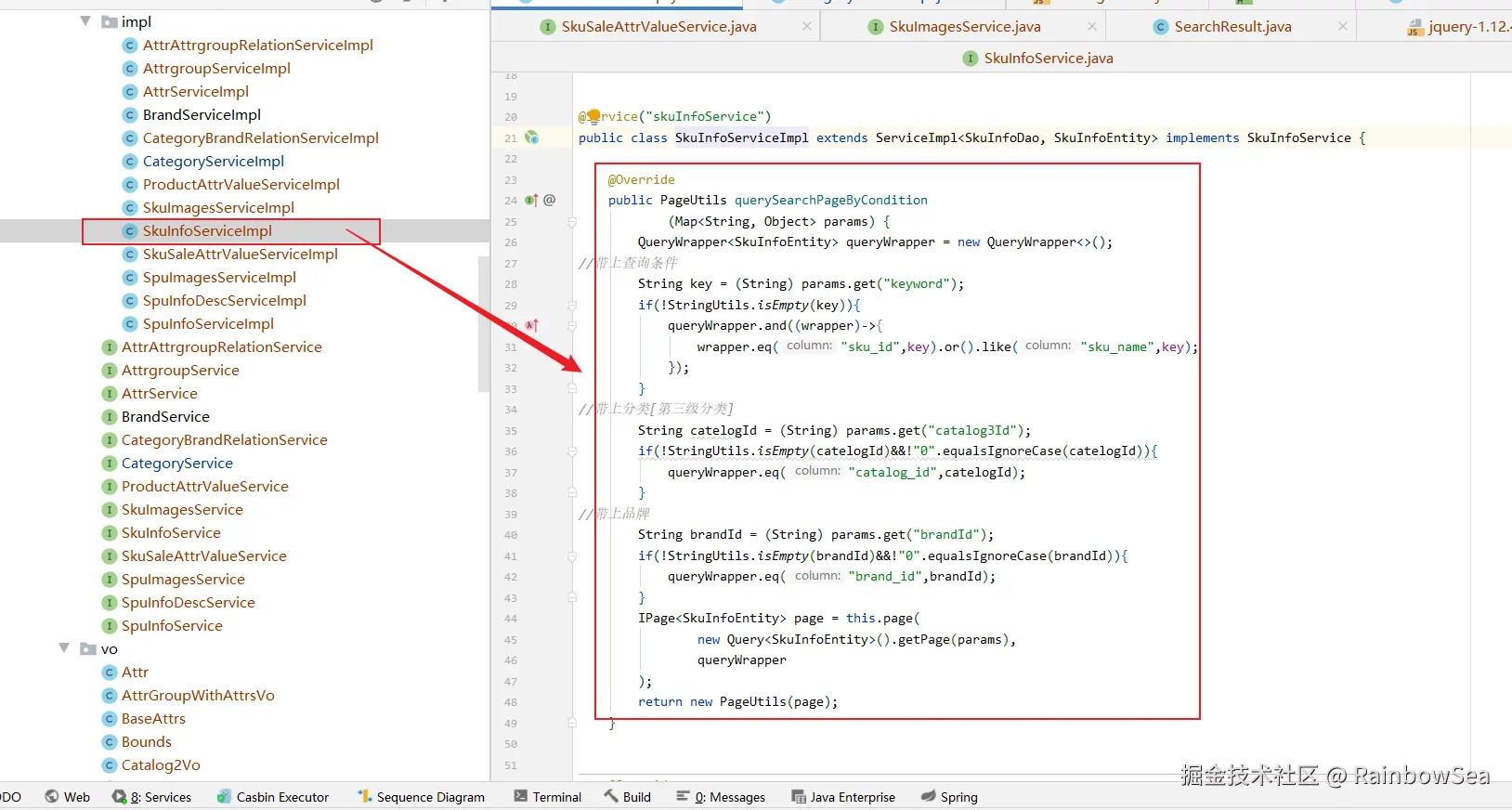Open the Build tool window
This screenshot has width=1512, height=810.
[628, 797]
